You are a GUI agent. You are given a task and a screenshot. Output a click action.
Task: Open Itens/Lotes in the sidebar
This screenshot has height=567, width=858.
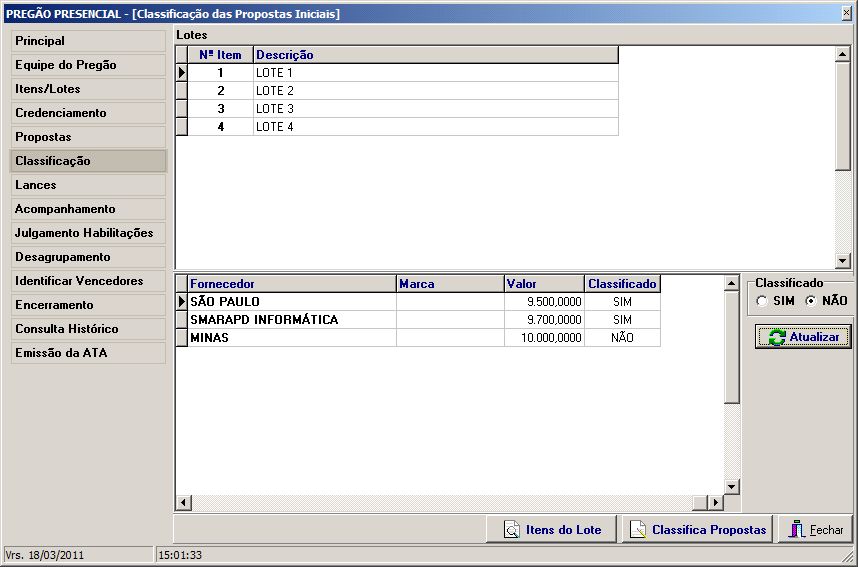[x=88, y=89]
